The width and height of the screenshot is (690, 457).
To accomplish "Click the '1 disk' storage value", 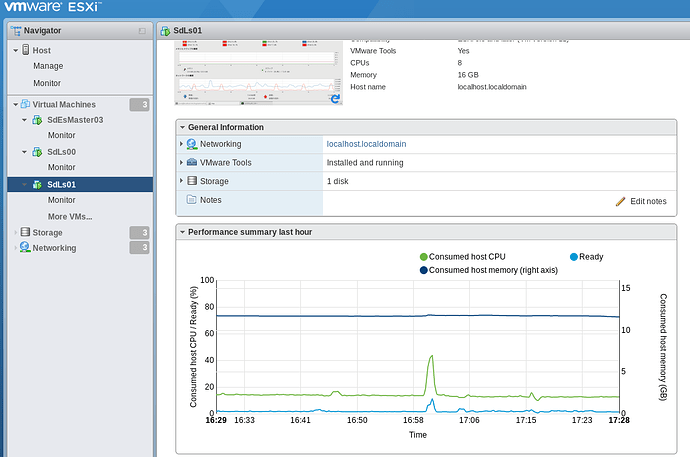I will (338, 181).
